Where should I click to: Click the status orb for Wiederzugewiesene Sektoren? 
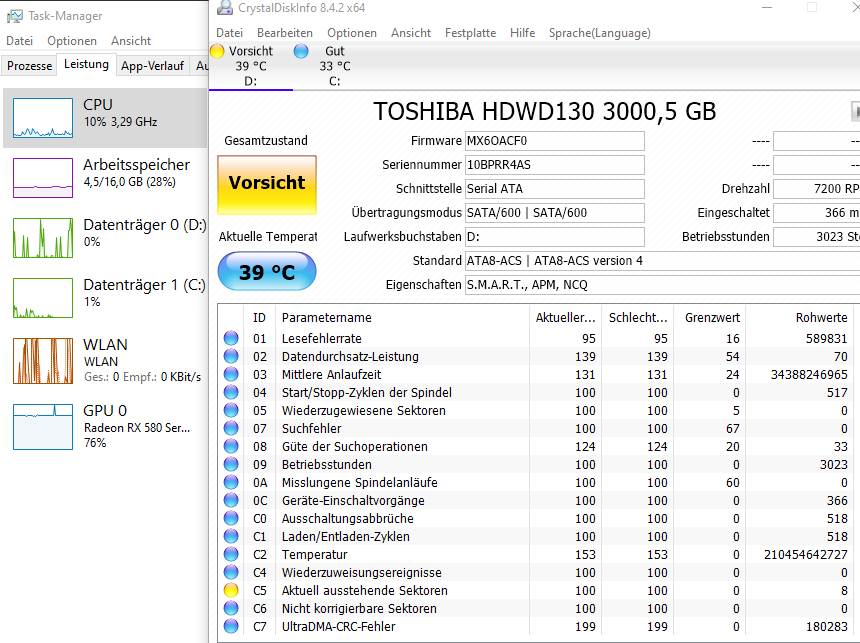pyautogui.click(x=231, y=410)
